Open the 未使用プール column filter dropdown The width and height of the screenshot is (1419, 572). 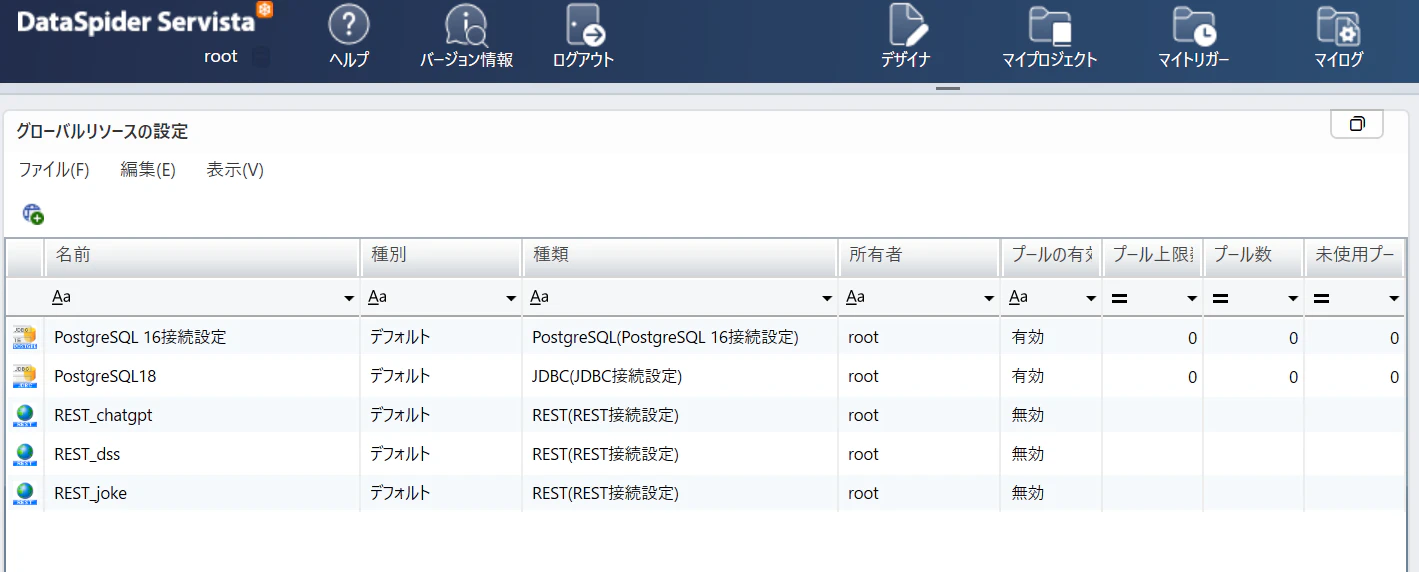click(x=1394, y=298)
